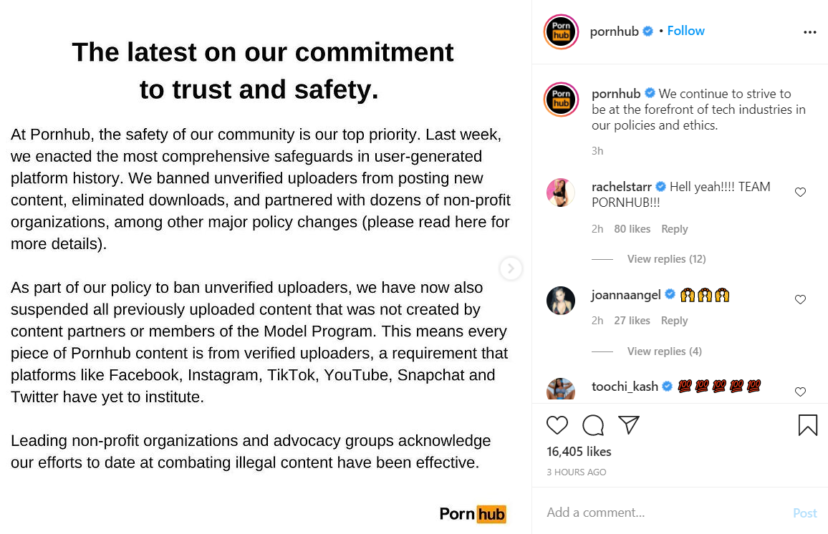Image resolution: width=828 pixels, height=534 pixels.
Task: Open joannaangel's profile picture
Action: coord(560,299)
